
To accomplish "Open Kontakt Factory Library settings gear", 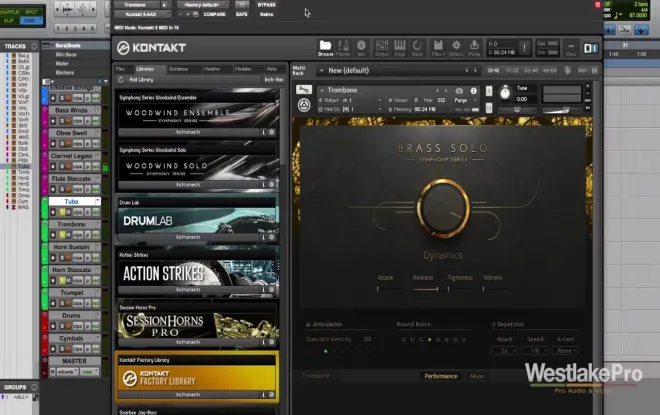I will pos(272,395).
